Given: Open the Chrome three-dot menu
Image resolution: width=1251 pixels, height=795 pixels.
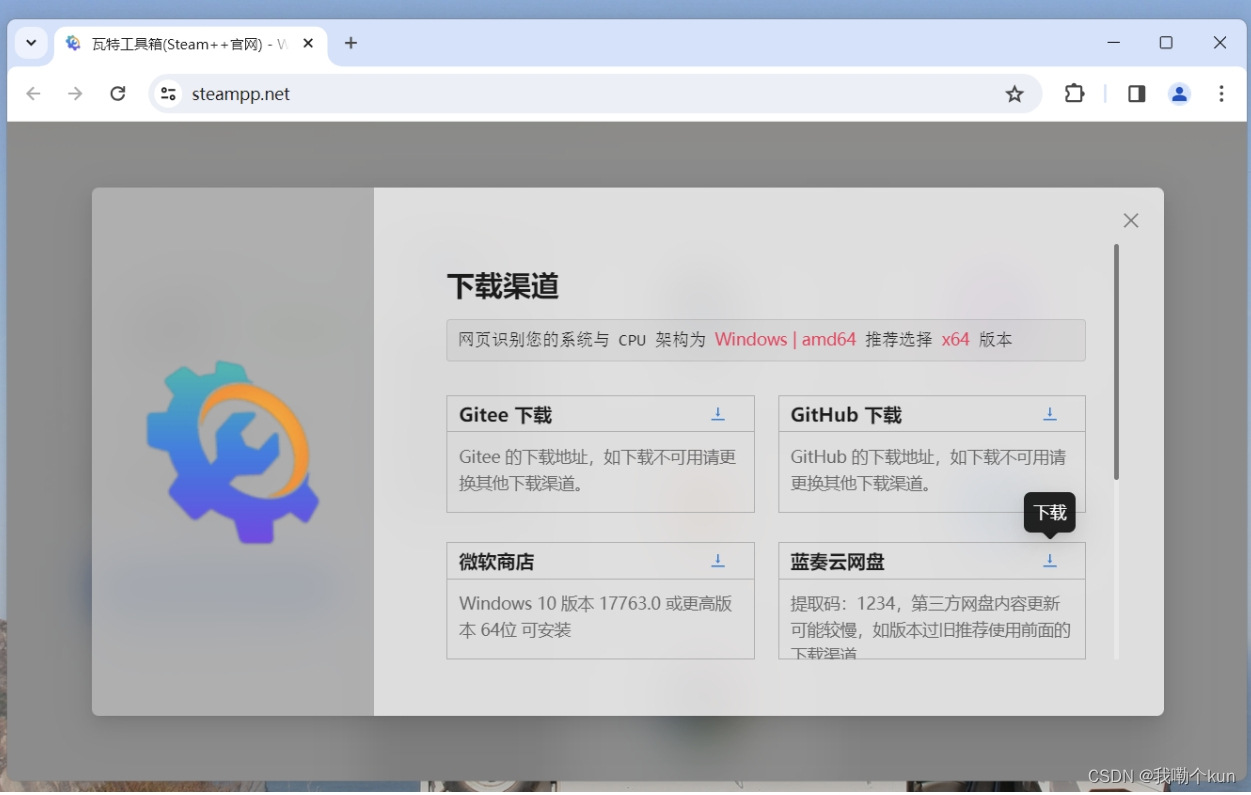Looking at the screenshot, I should [x=1221, y=94].
